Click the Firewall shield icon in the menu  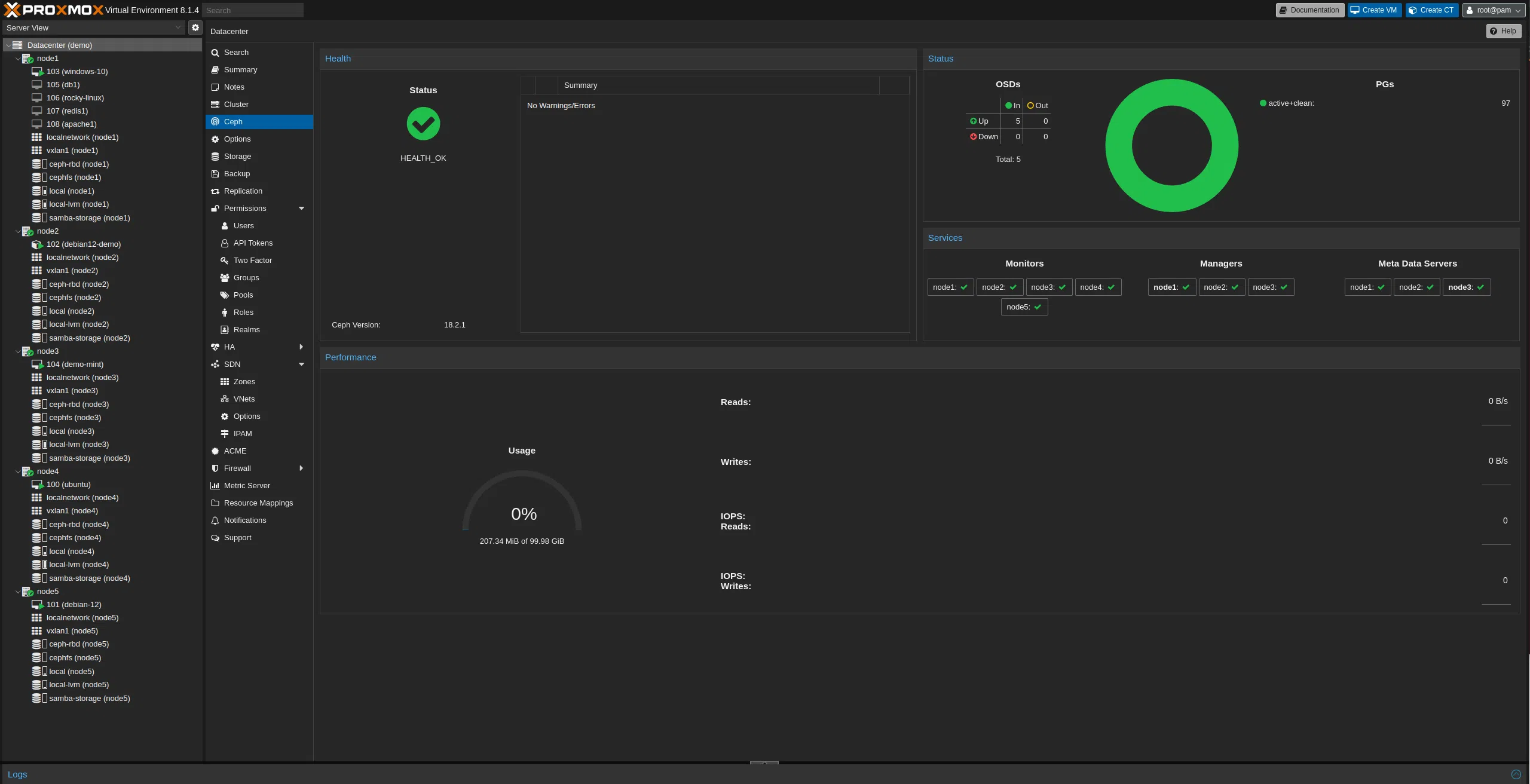(x=215, y=468)
